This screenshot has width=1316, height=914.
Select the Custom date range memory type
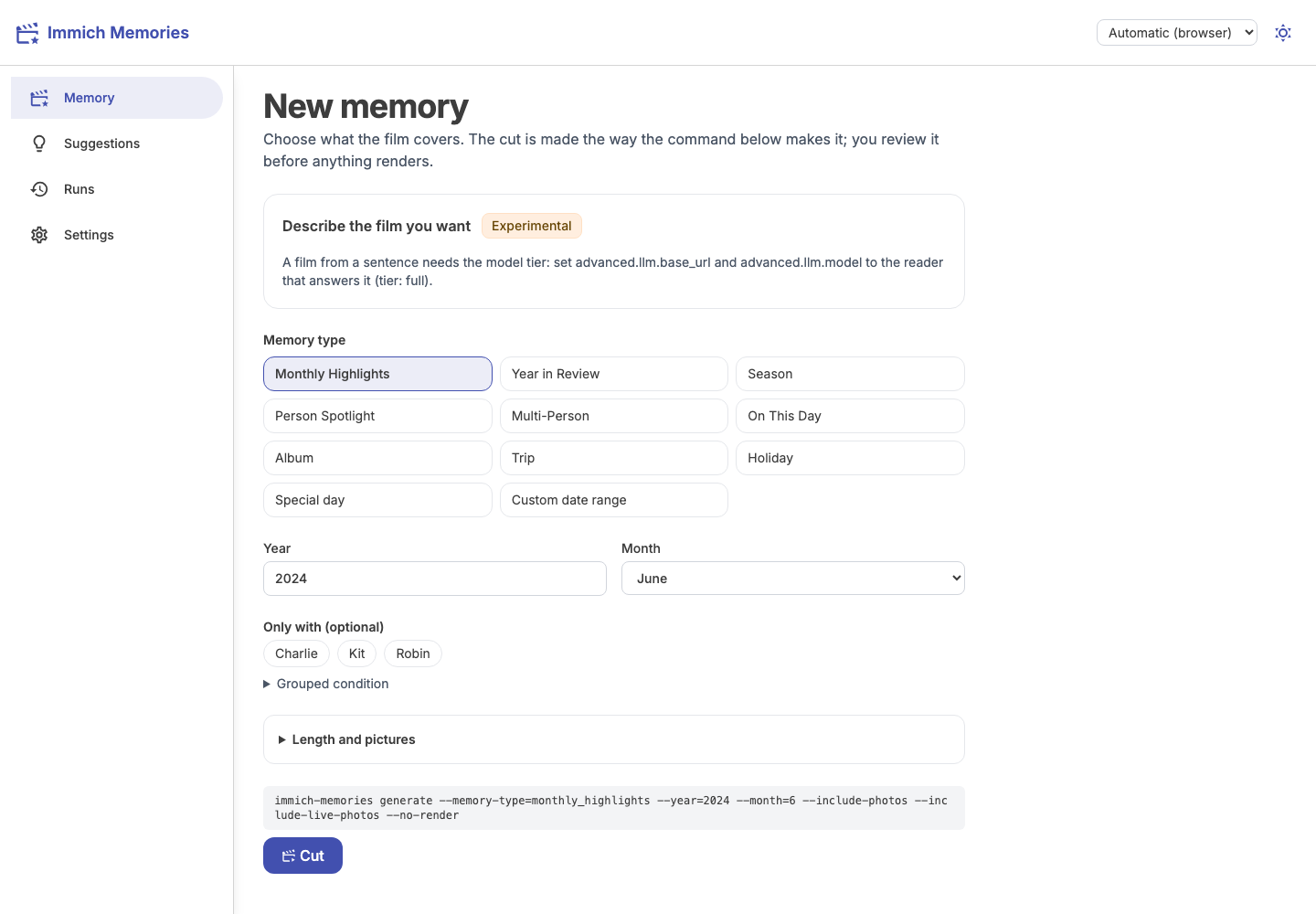click(x=614, y=500)
